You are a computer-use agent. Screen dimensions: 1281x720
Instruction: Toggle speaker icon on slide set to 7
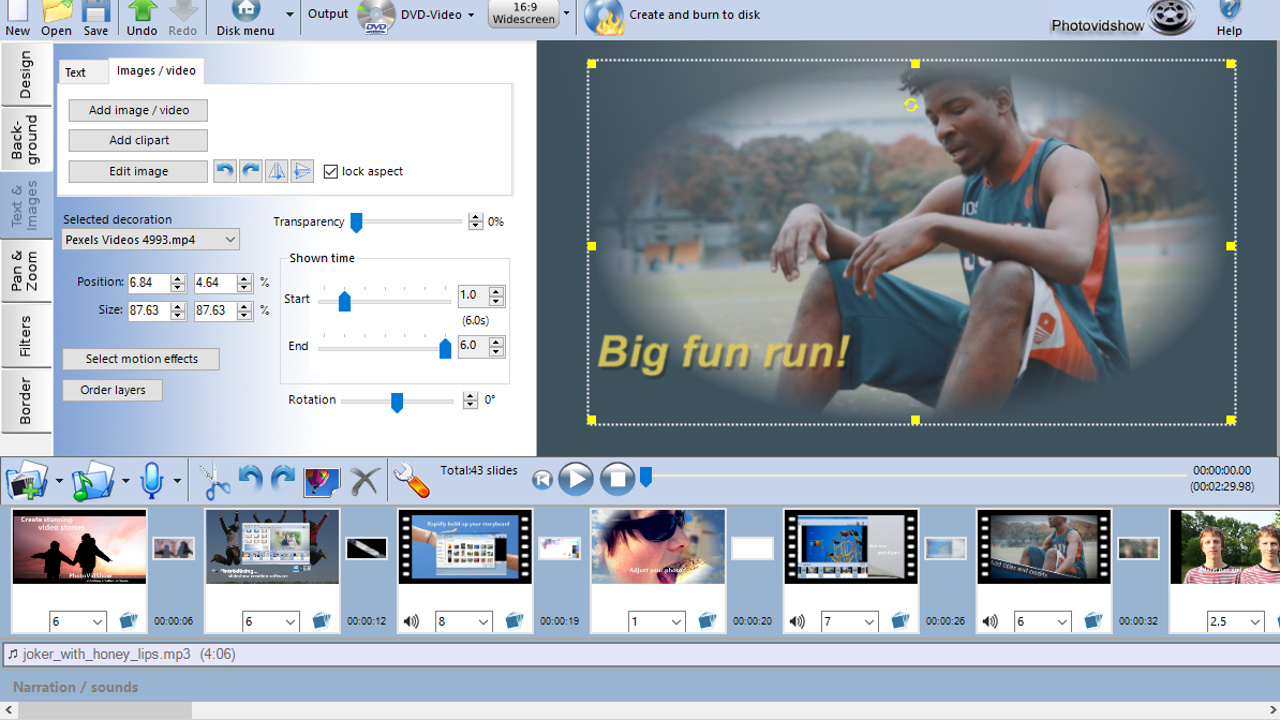(x=796, y=621)
